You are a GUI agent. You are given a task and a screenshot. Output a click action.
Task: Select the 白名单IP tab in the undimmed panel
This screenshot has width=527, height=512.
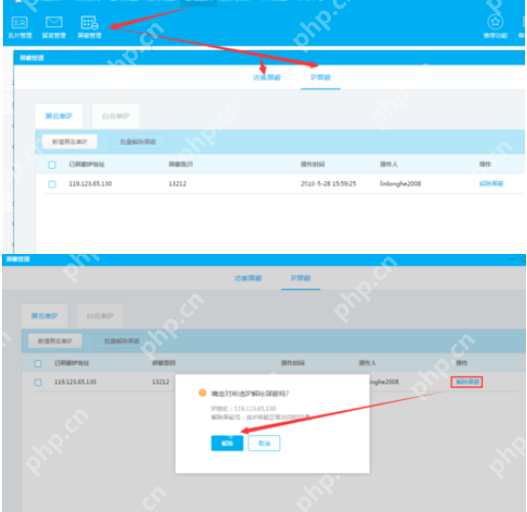115,116
